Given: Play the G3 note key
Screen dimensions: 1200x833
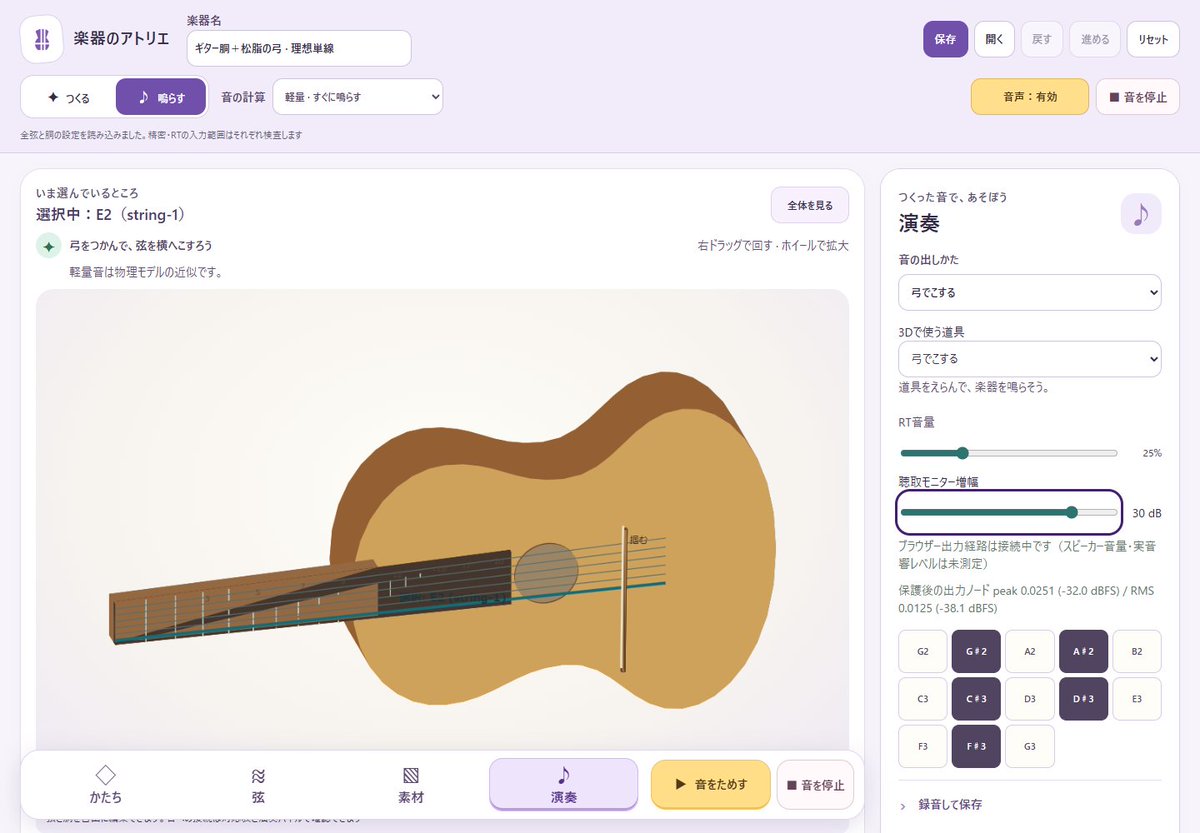Looking at the screenshot, I should click(x=1030, y=746).
